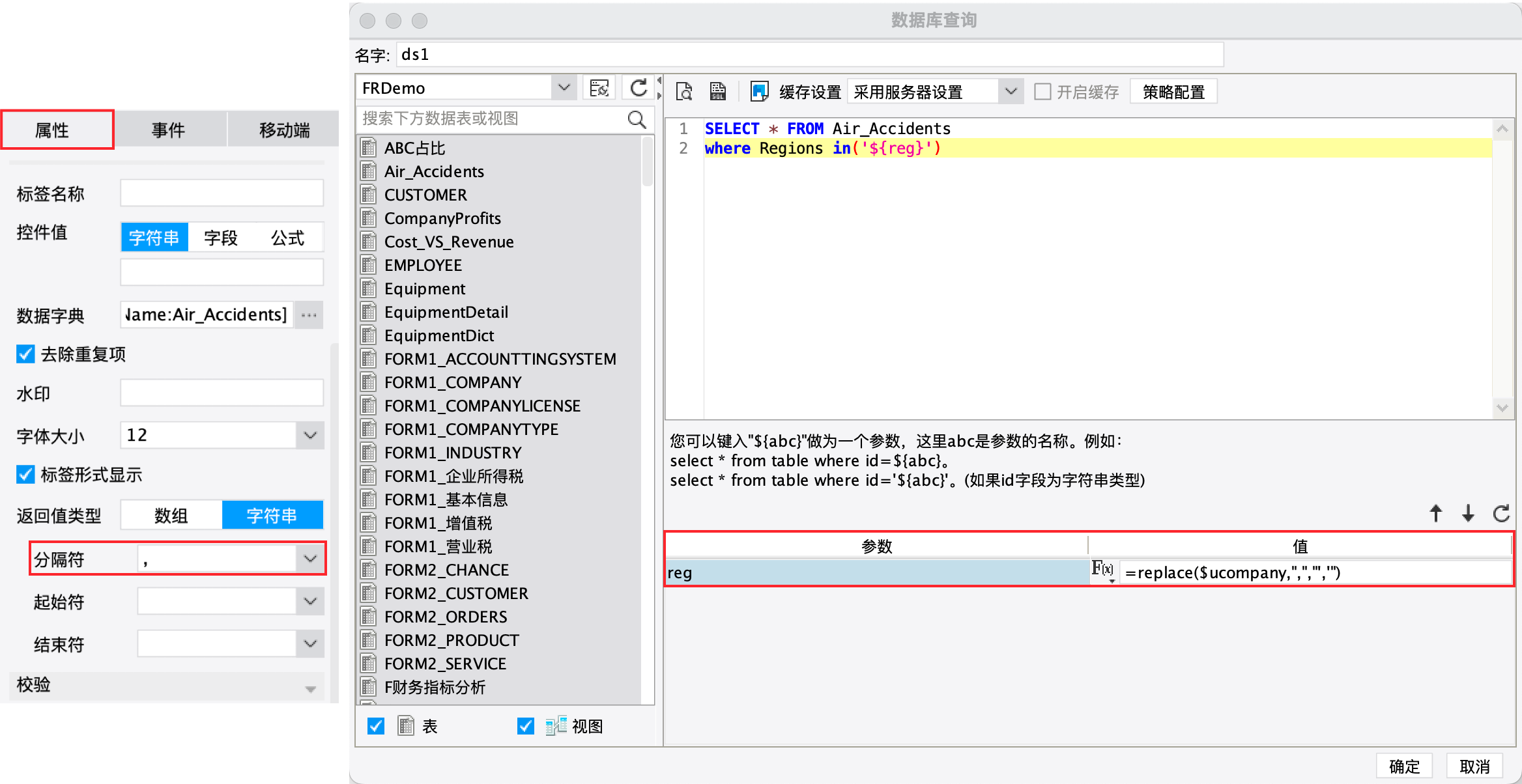Image resolution: width=1522 pixels, height=784 pixels.
Task: Switch to the 事件 tab
Action: click(x=168, y=130)
